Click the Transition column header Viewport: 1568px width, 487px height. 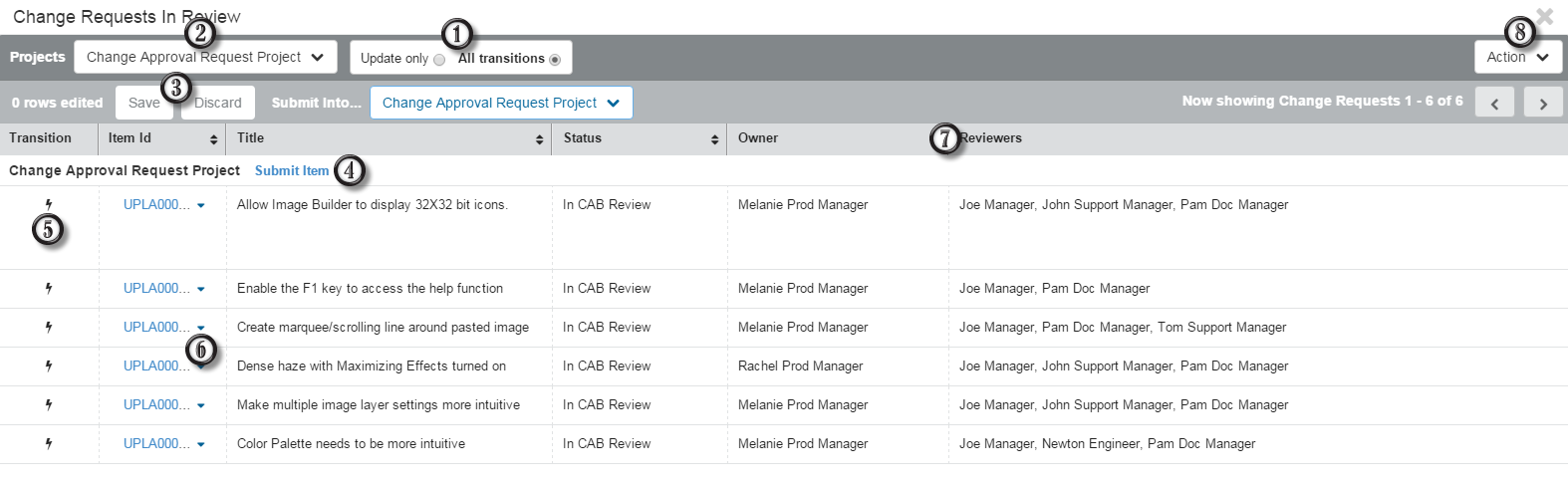click(41, 138)
